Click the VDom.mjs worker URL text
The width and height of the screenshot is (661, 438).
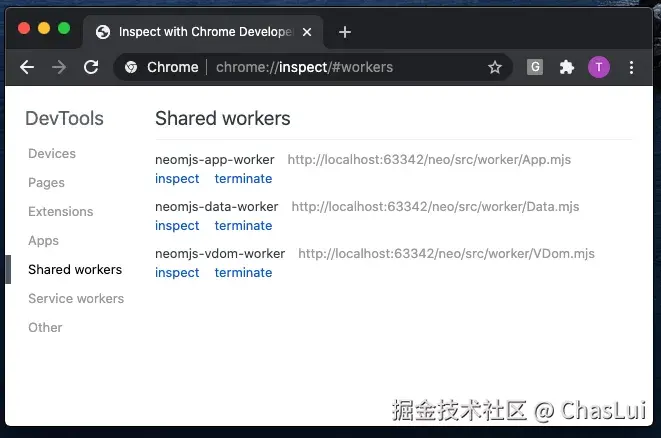[446, 254]
